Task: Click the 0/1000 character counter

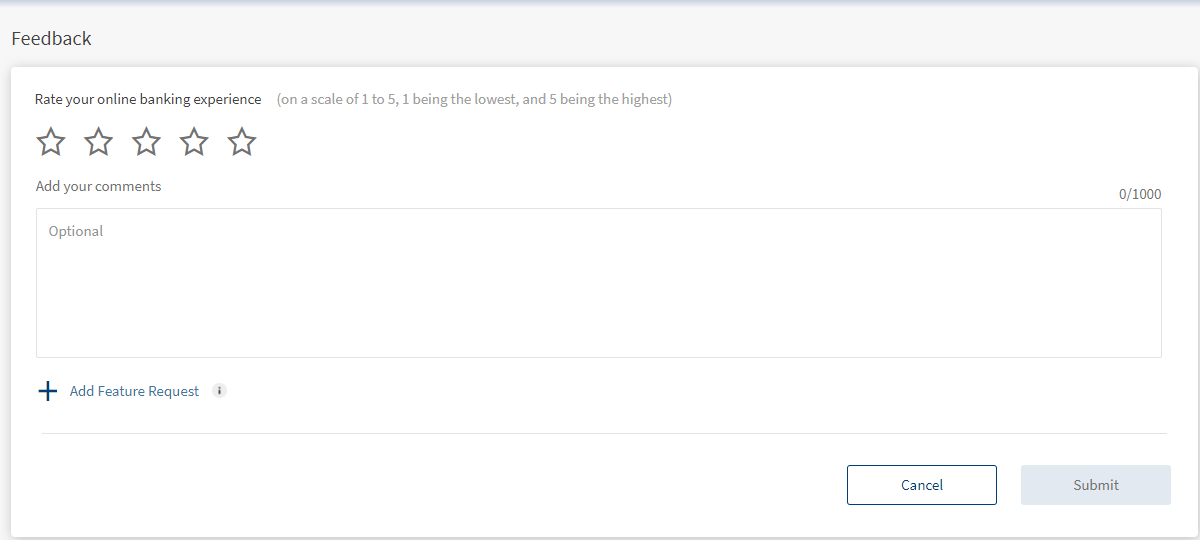Action: 1140,194
